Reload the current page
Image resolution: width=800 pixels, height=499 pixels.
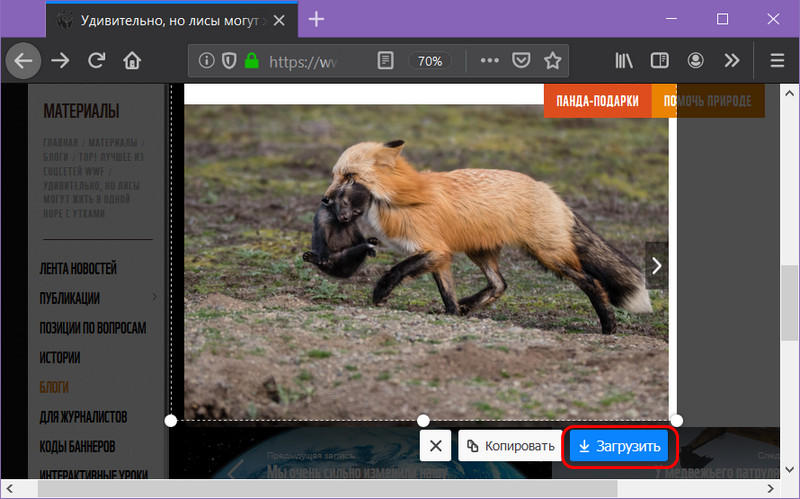point(96,61)
